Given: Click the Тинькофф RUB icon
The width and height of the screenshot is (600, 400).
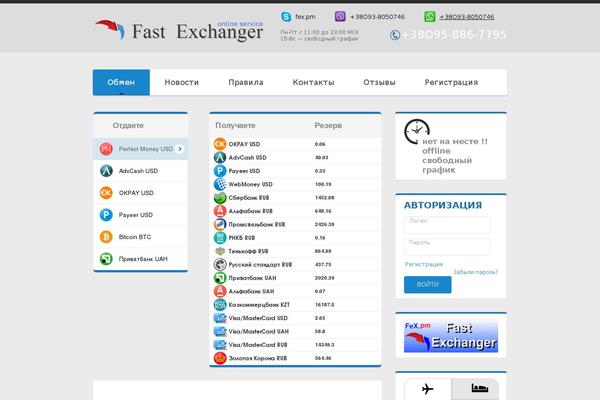Looking at the screenshot, I should (x=220, y=251).
